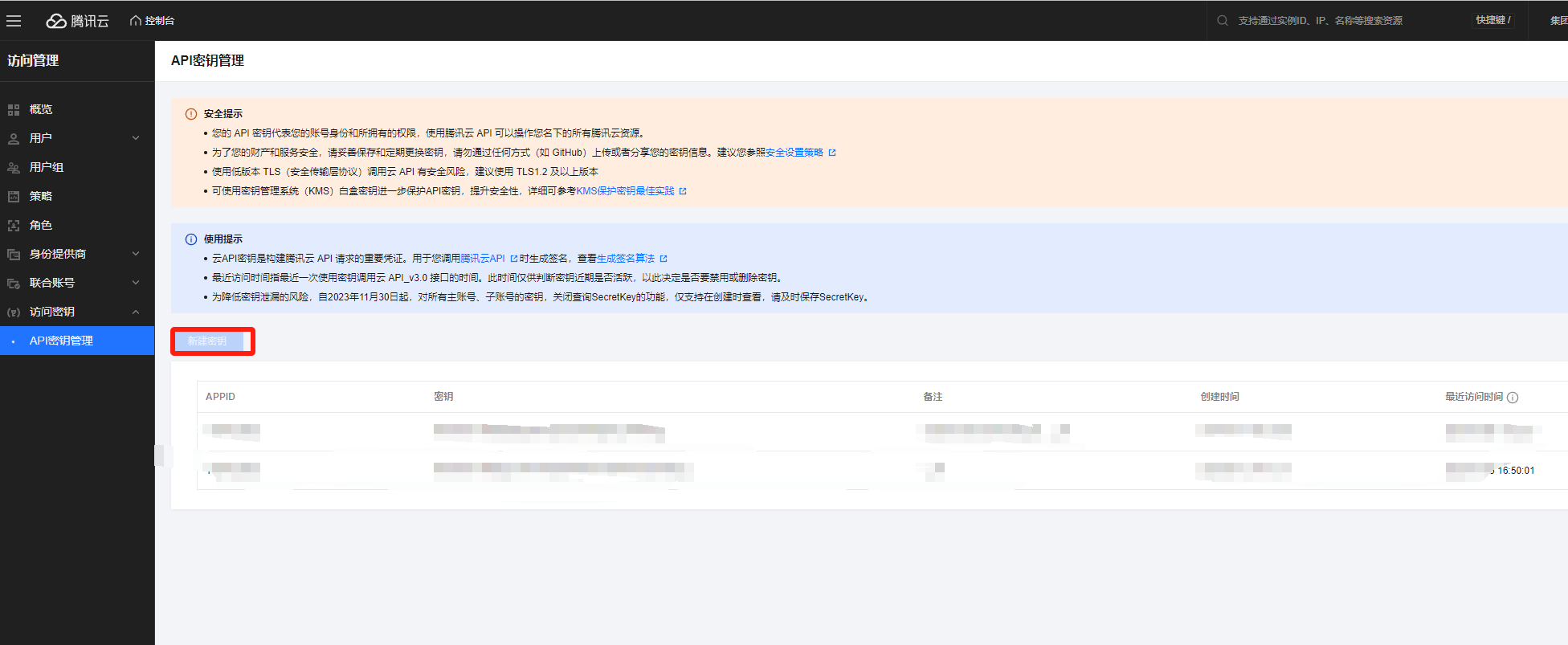The height and width of the screenshot is (645, 1568).
Task: Open the 安全设置策略 link
Action: [794, 153]
